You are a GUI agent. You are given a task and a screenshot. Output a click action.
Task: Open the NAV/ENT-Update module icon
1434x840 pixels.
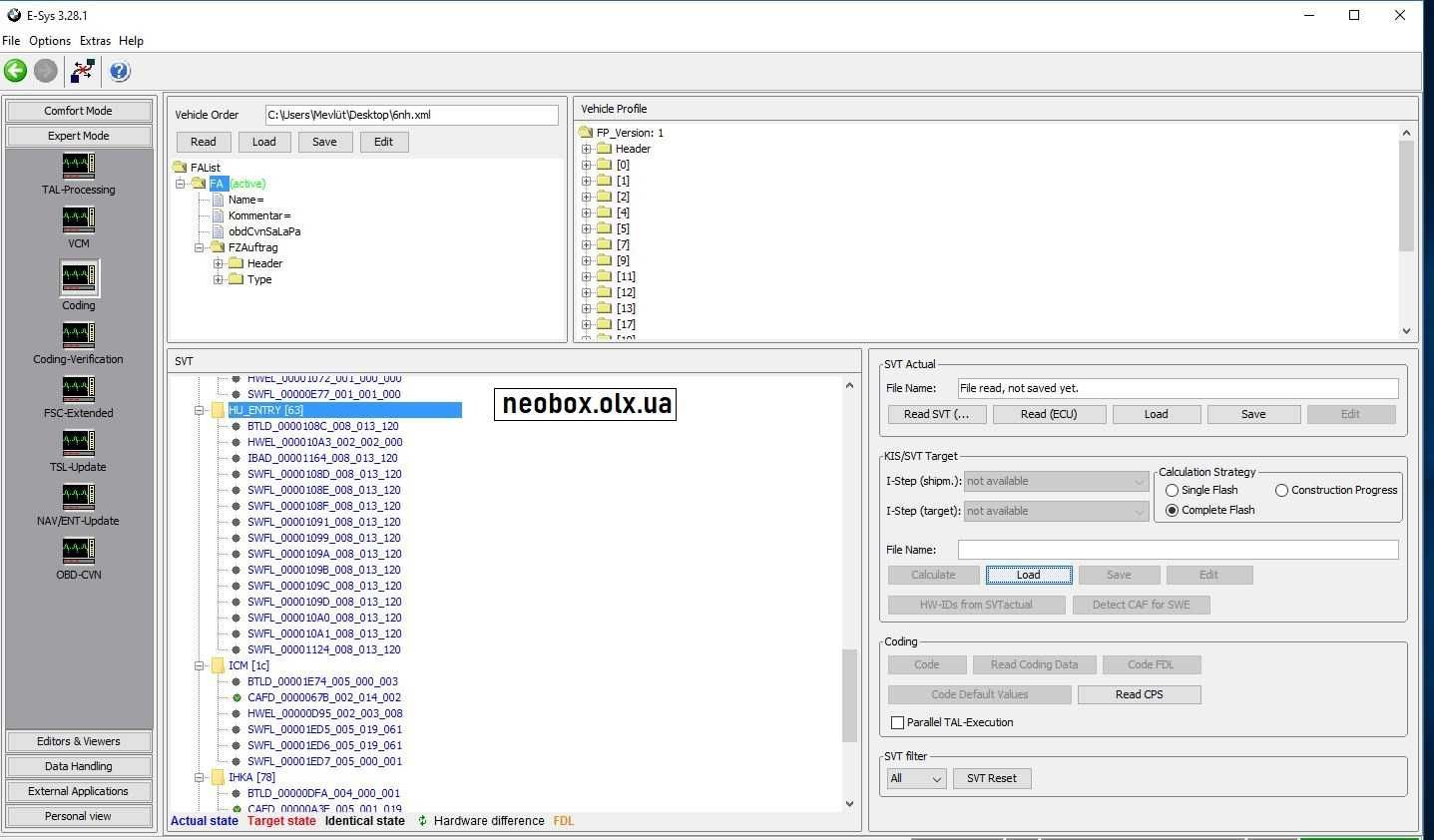[79, 496]
